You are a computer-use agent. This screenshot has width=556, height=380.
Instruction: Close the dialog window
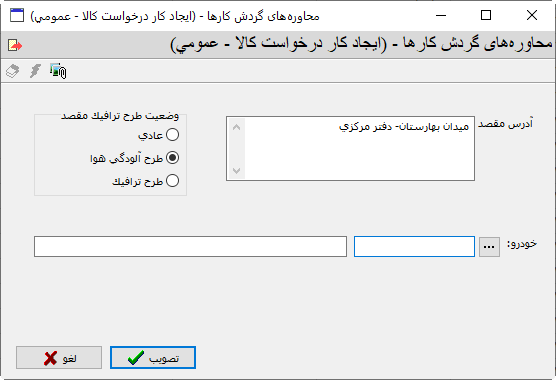pyautogui.click(x=532, y=15)
